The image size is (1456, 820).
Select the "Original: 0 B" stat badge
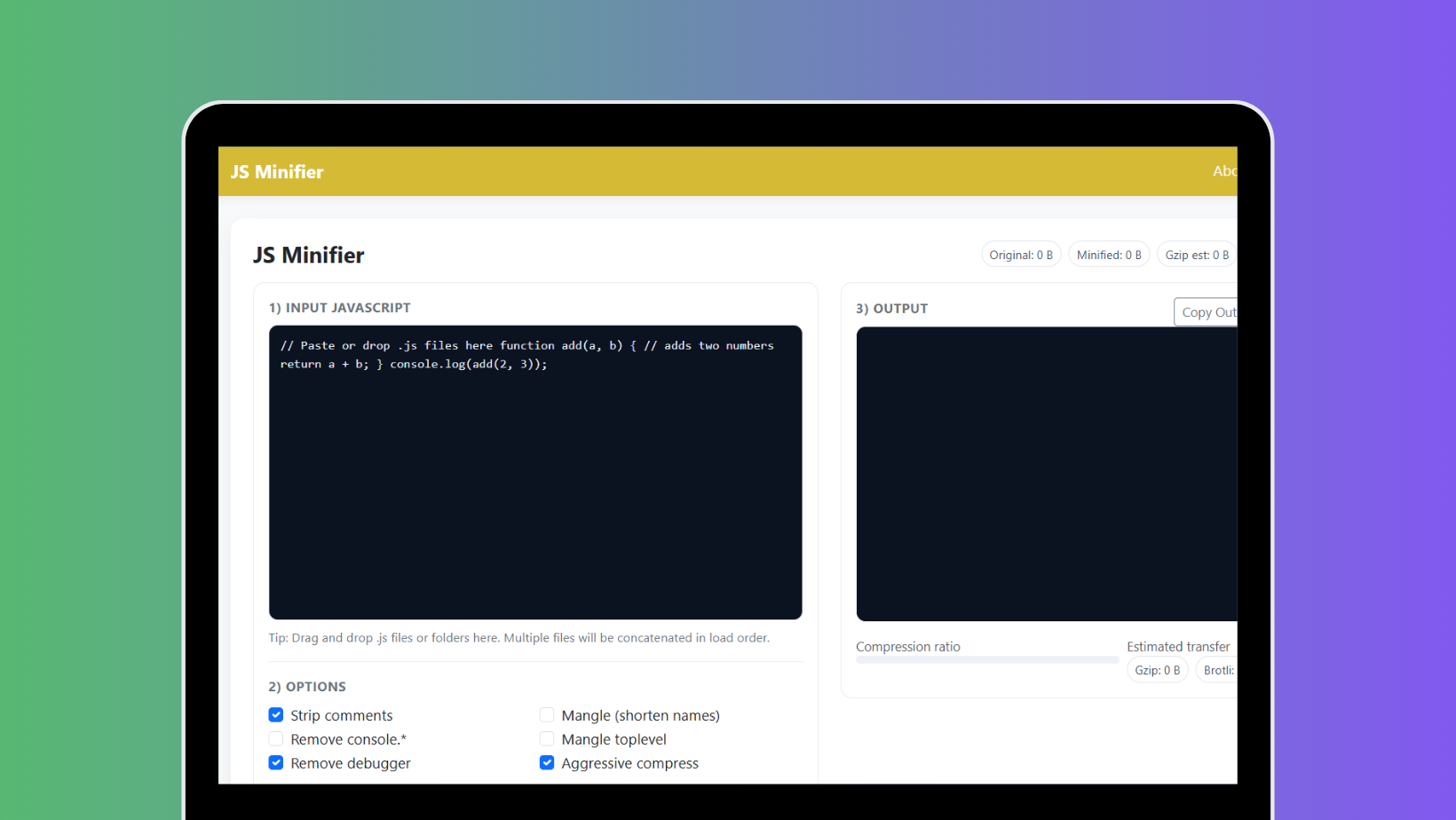(1020, 254)
